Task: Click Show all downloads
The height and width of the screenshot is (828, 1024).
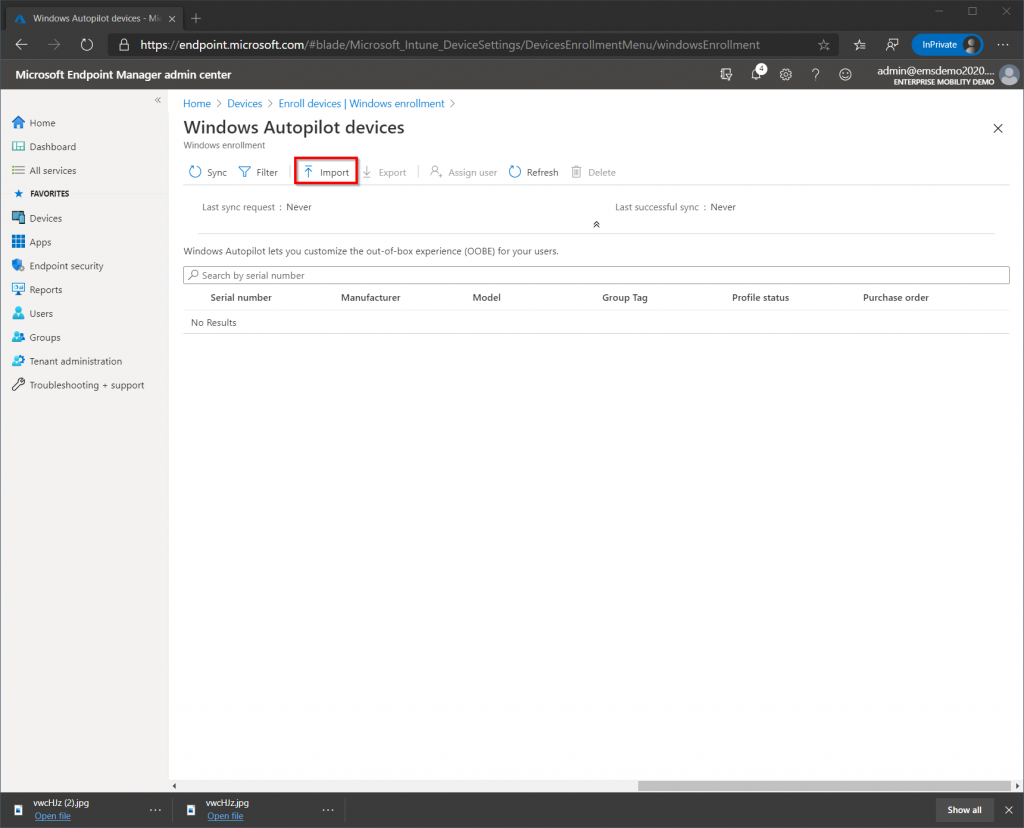Action: tap(964, 810)
